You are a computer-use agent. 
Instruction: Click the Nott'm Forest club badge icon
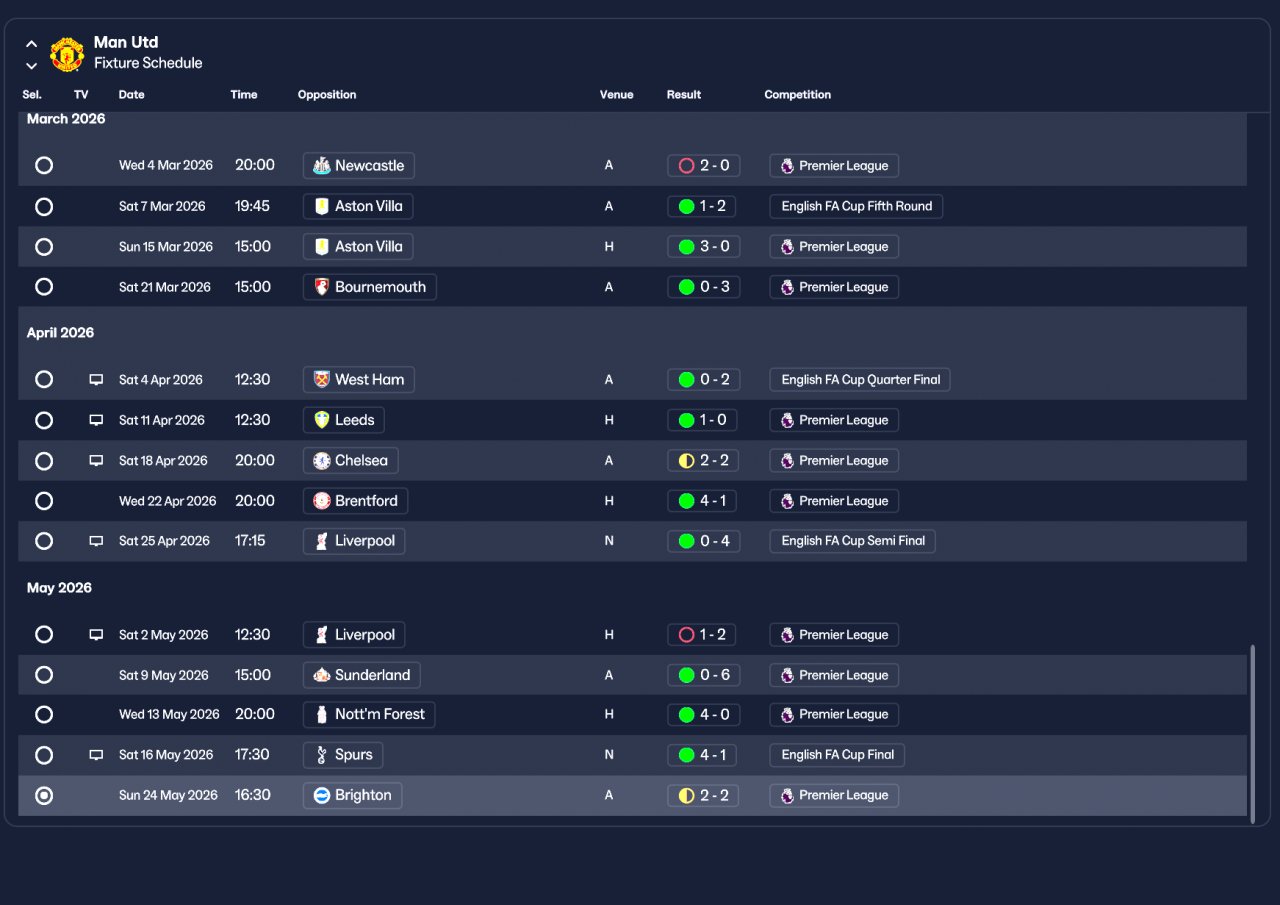tap(321, 715)
